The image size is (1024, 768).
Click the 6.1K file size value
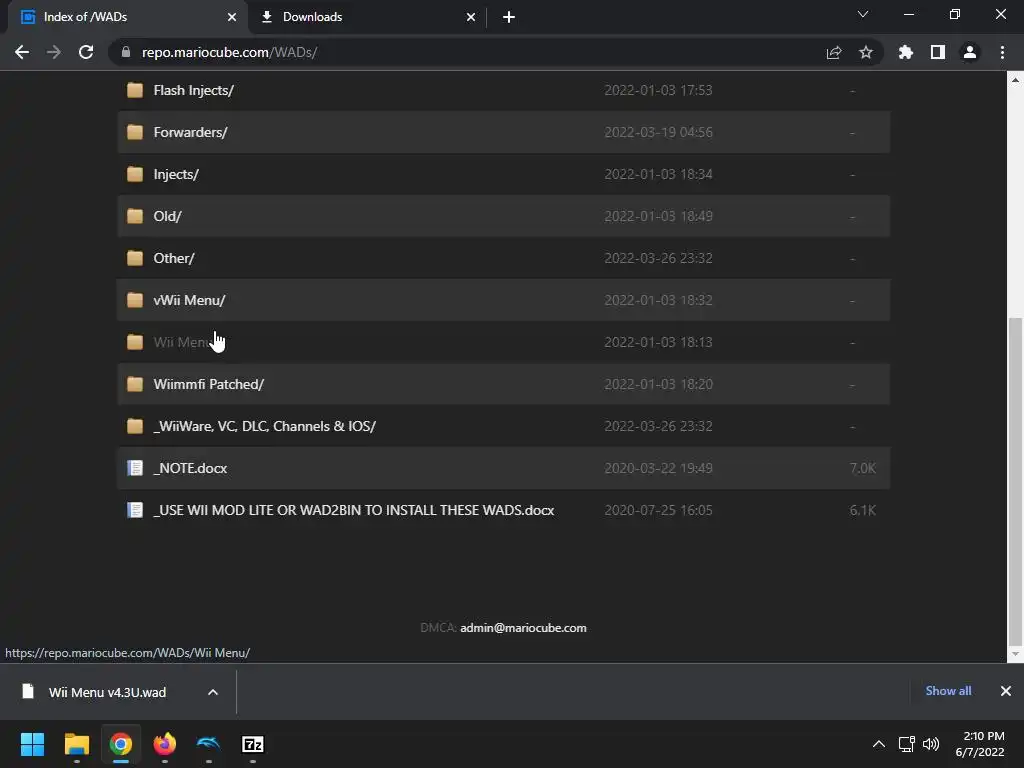(863, 510)
